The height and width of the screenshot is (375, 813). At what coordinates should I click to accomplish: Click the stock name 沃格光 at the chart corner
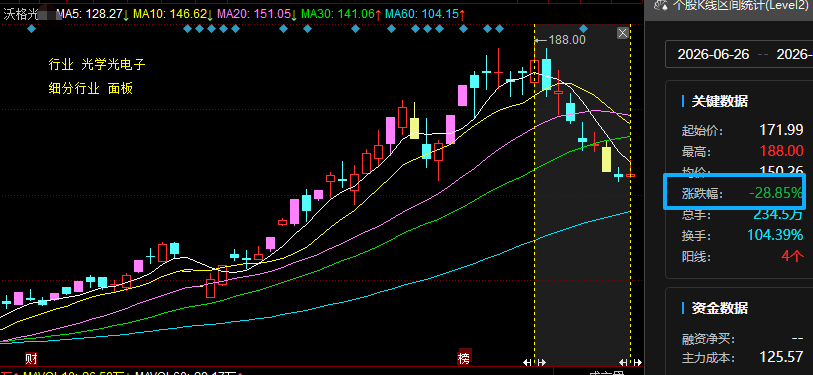click(21, 14)
